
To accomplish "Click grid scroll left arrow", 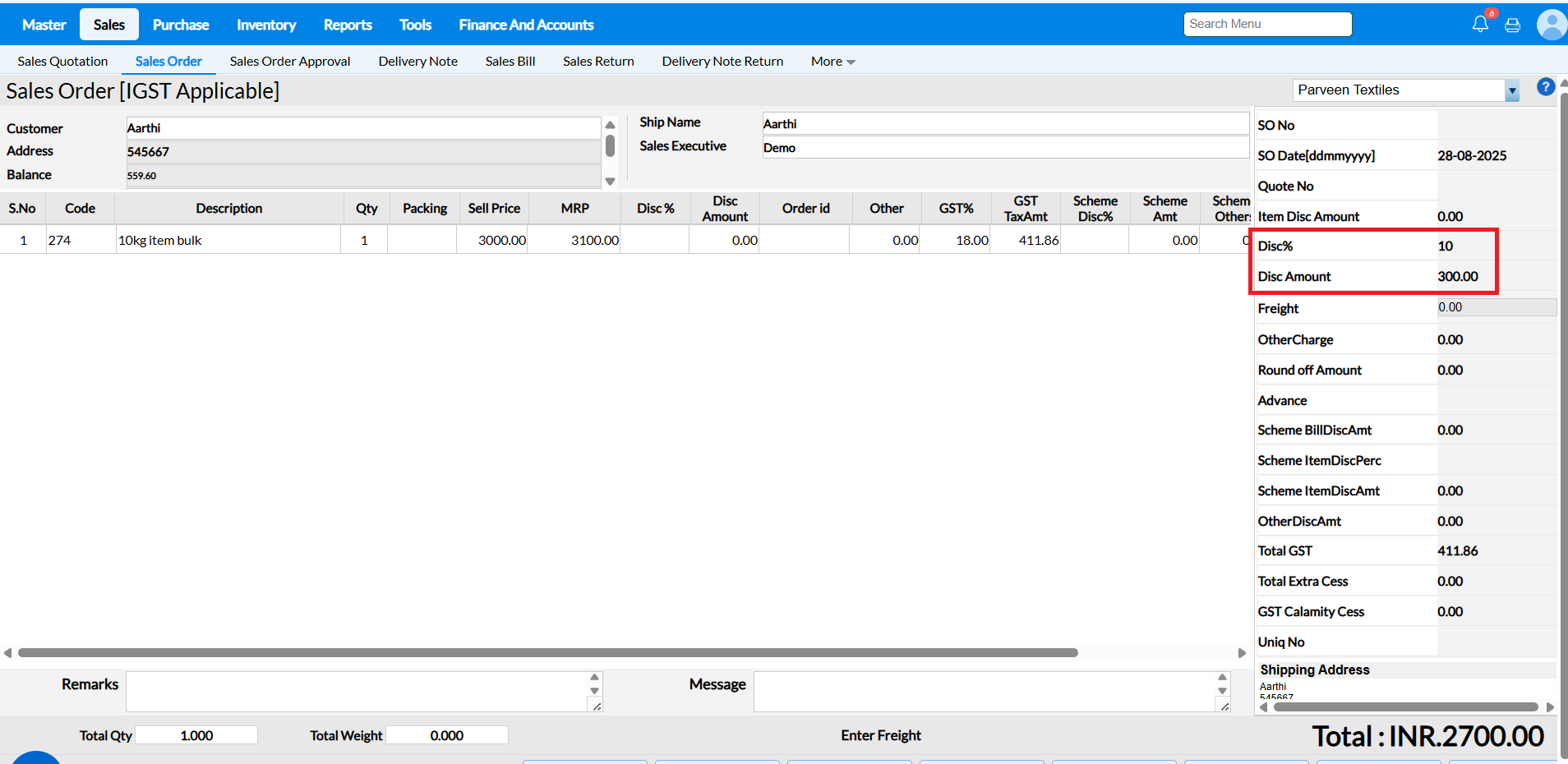I will click(x=8, y=653).
